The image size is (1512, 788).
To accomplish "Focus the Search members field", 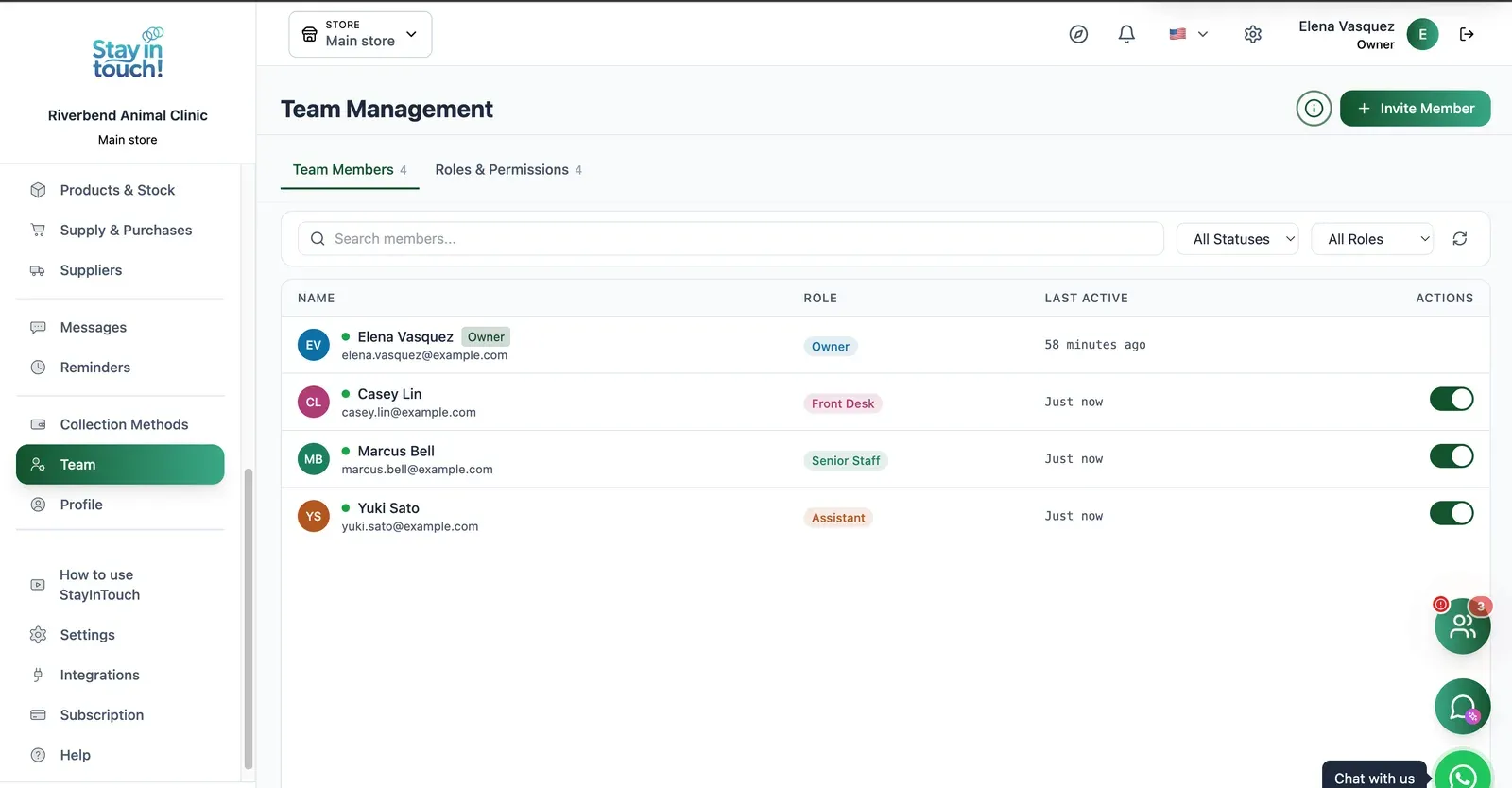I will click(730, 239).
